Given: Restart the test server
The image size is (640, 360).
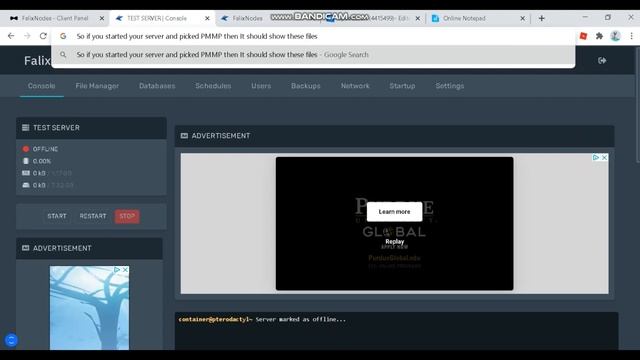Looking at the screenshot, I should (93, 216).
